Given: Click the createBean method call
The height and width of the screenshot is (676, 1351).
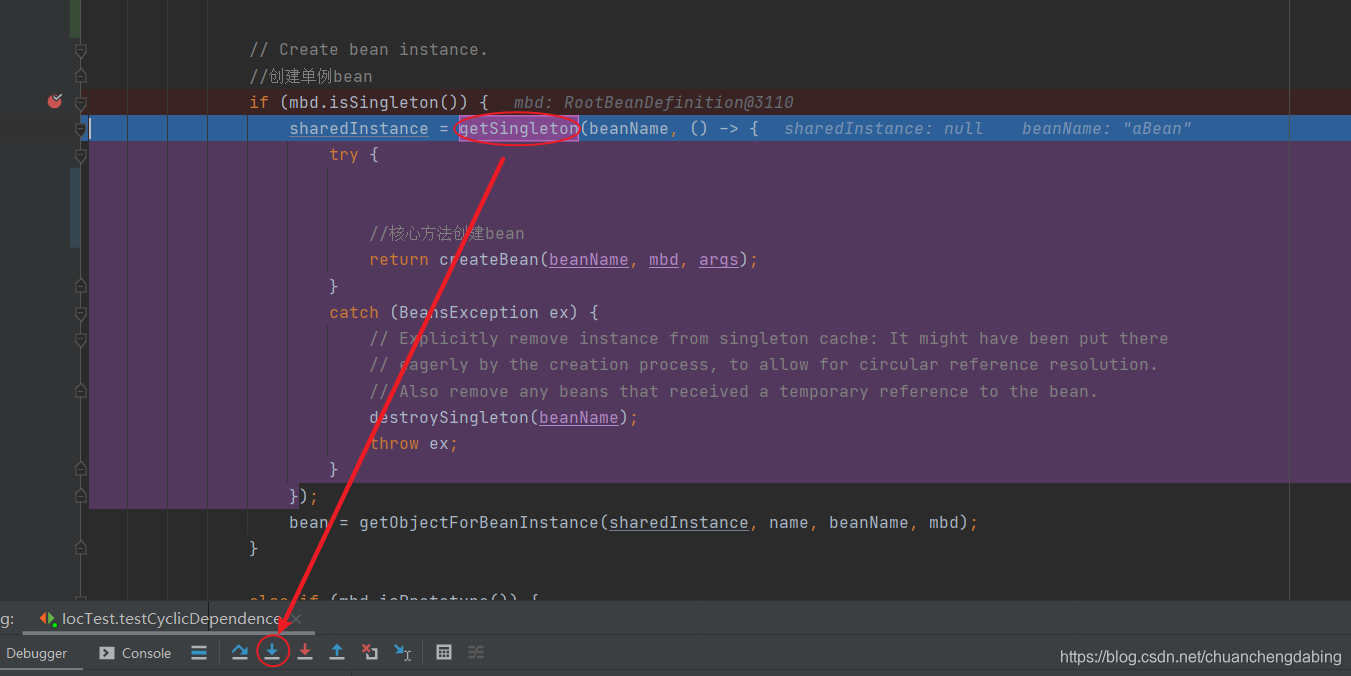Looking at the screenshot, I should point(489,260).
